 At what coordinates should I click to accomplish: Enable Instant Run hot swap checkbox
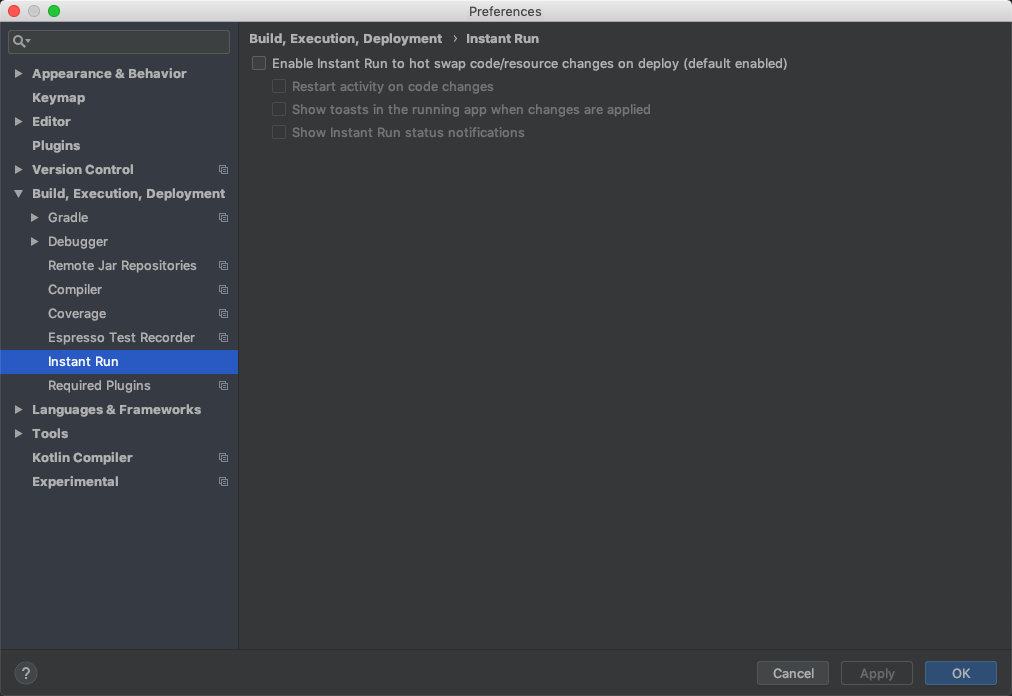tap(259, 63)
